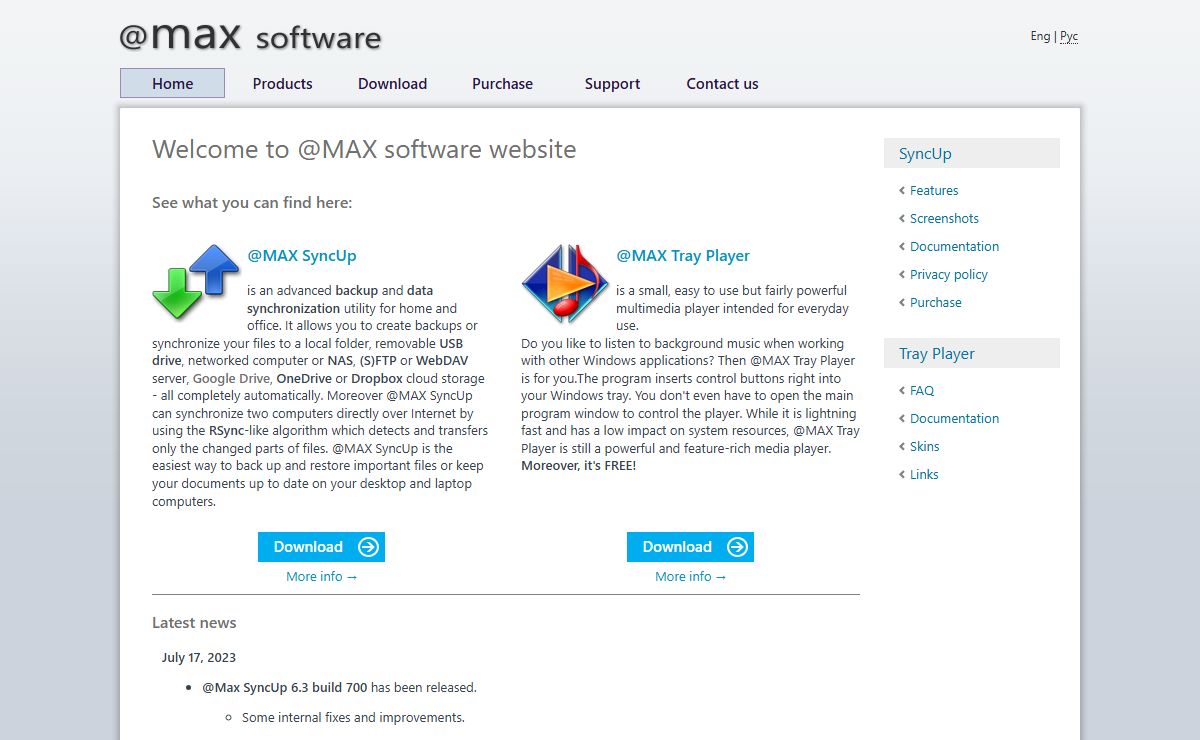This screenshot has width=1200, height=740.
Task: Open the Download menu item
Action: coord(392,84)
